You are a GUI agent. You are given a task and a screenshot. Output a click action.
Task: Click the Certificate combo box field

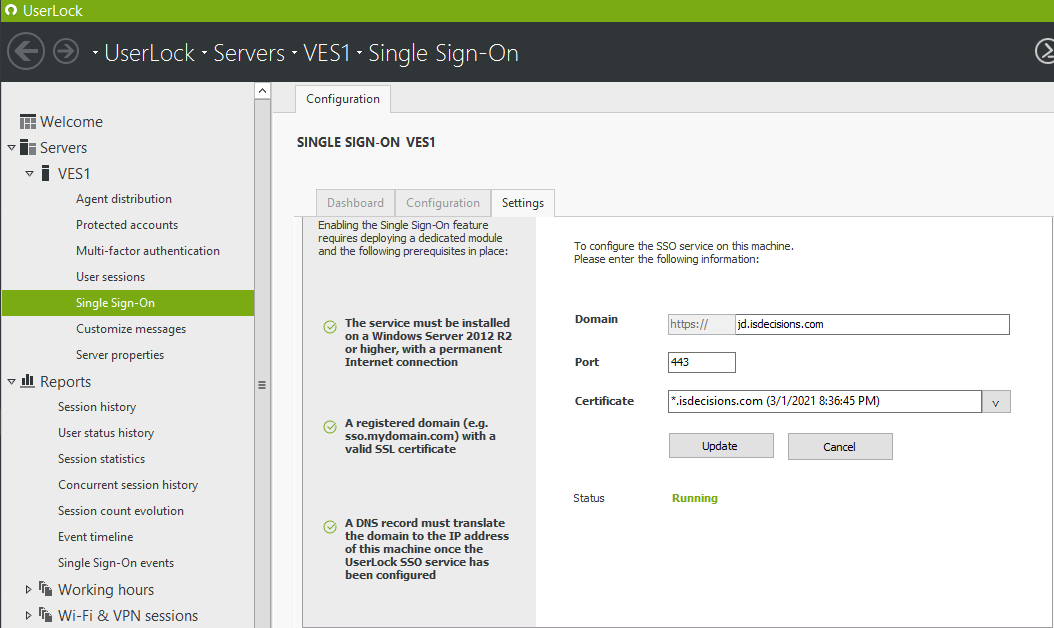pyautogui.click(x=825, y=401)
